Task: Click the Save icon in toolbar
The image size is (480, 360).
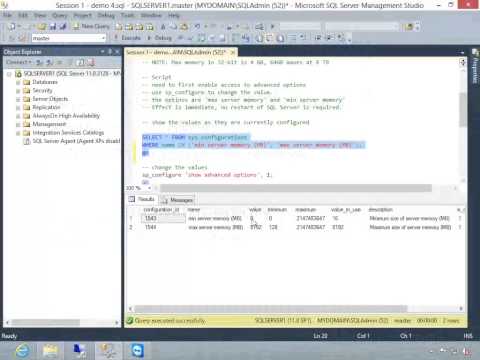Action: pos(53,26)
